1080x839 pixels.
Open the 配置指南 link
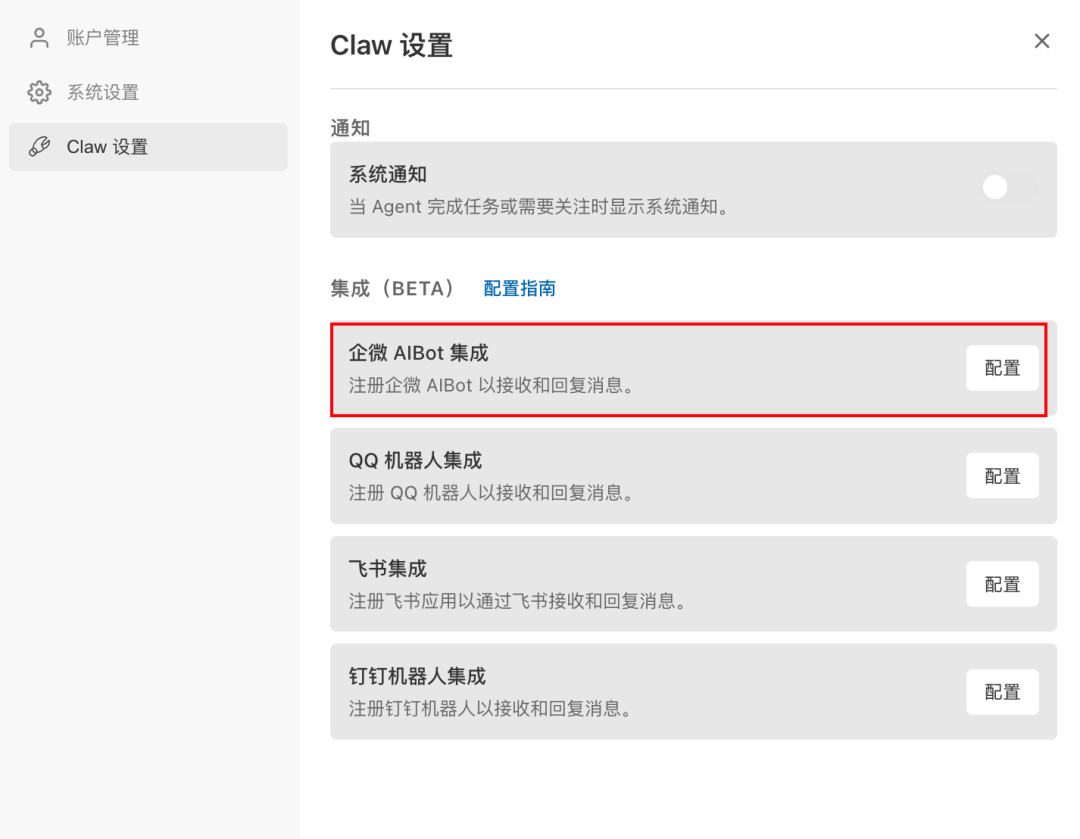[x=519, y=288]
